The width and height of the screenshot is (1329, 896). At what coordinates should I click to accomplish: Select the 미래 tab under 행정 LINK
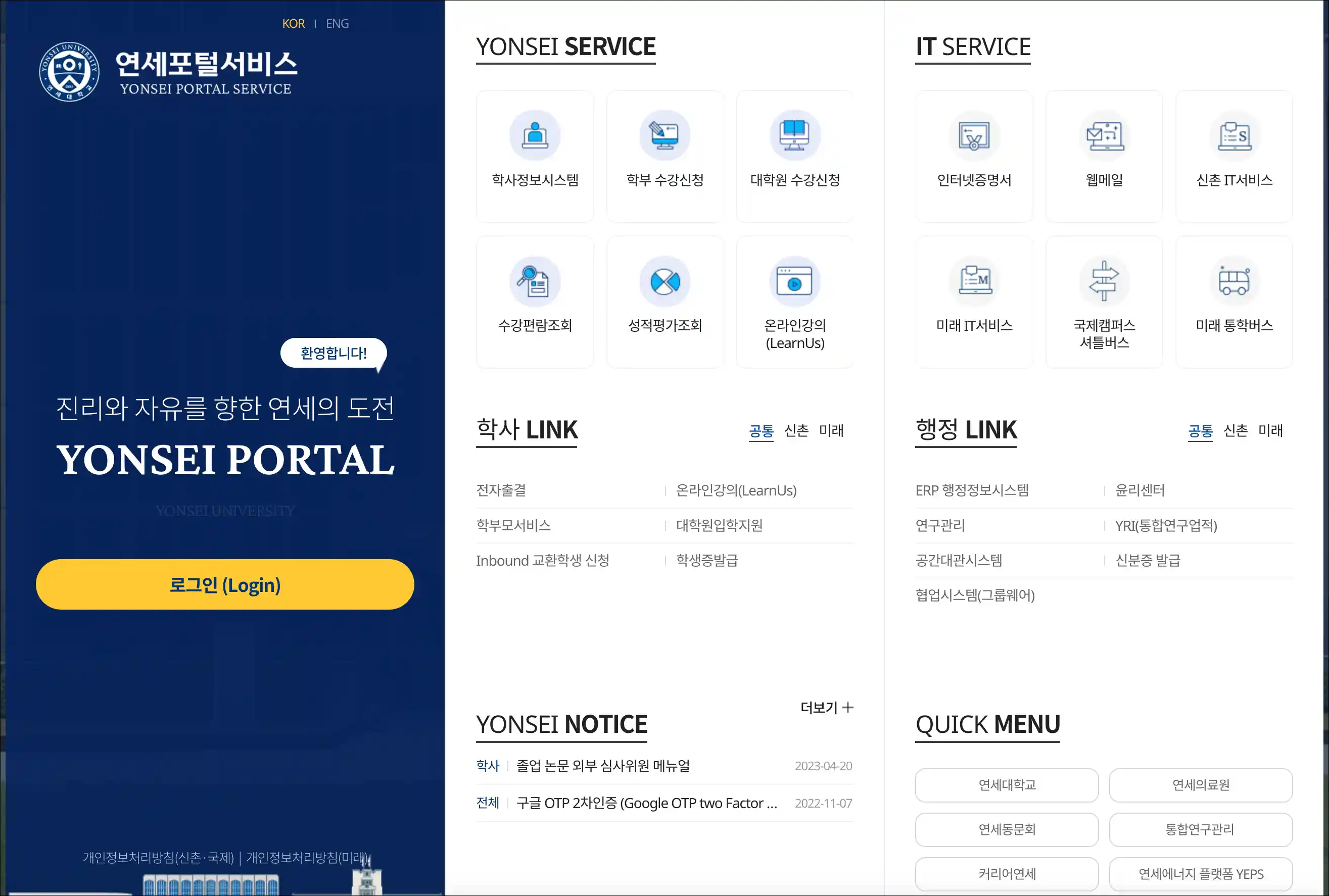coord(1270,430)
